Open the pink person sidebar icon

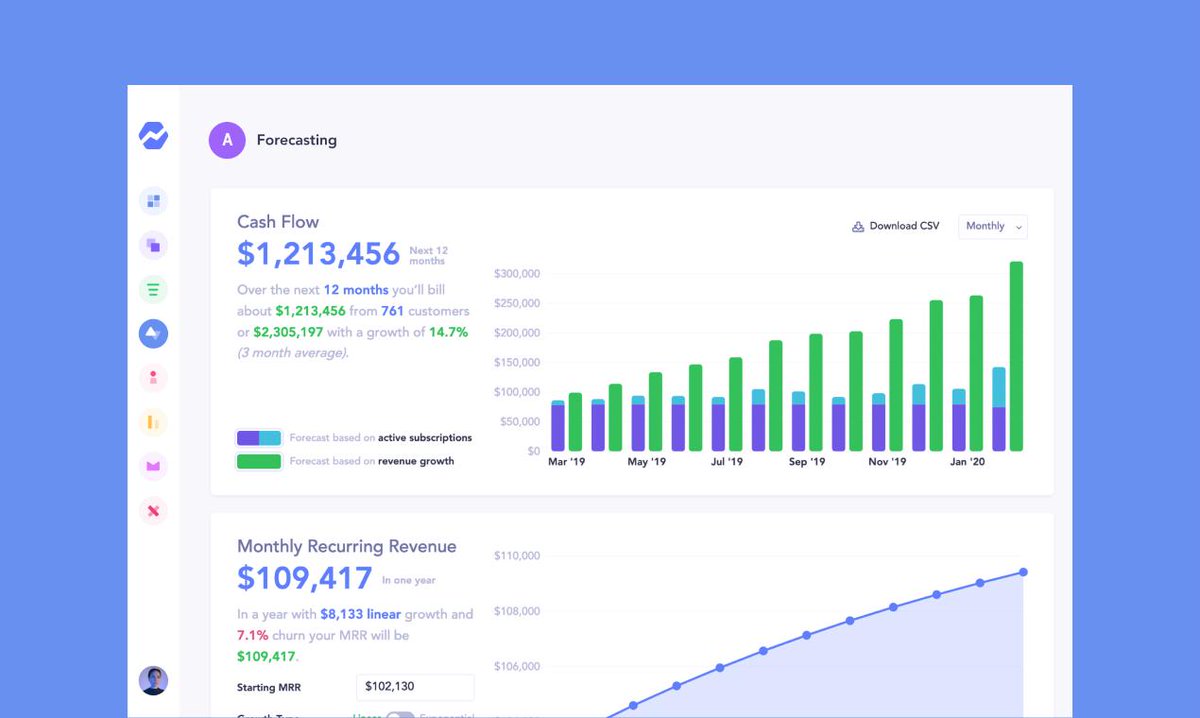pyautogui.click(x=153, y=378)
